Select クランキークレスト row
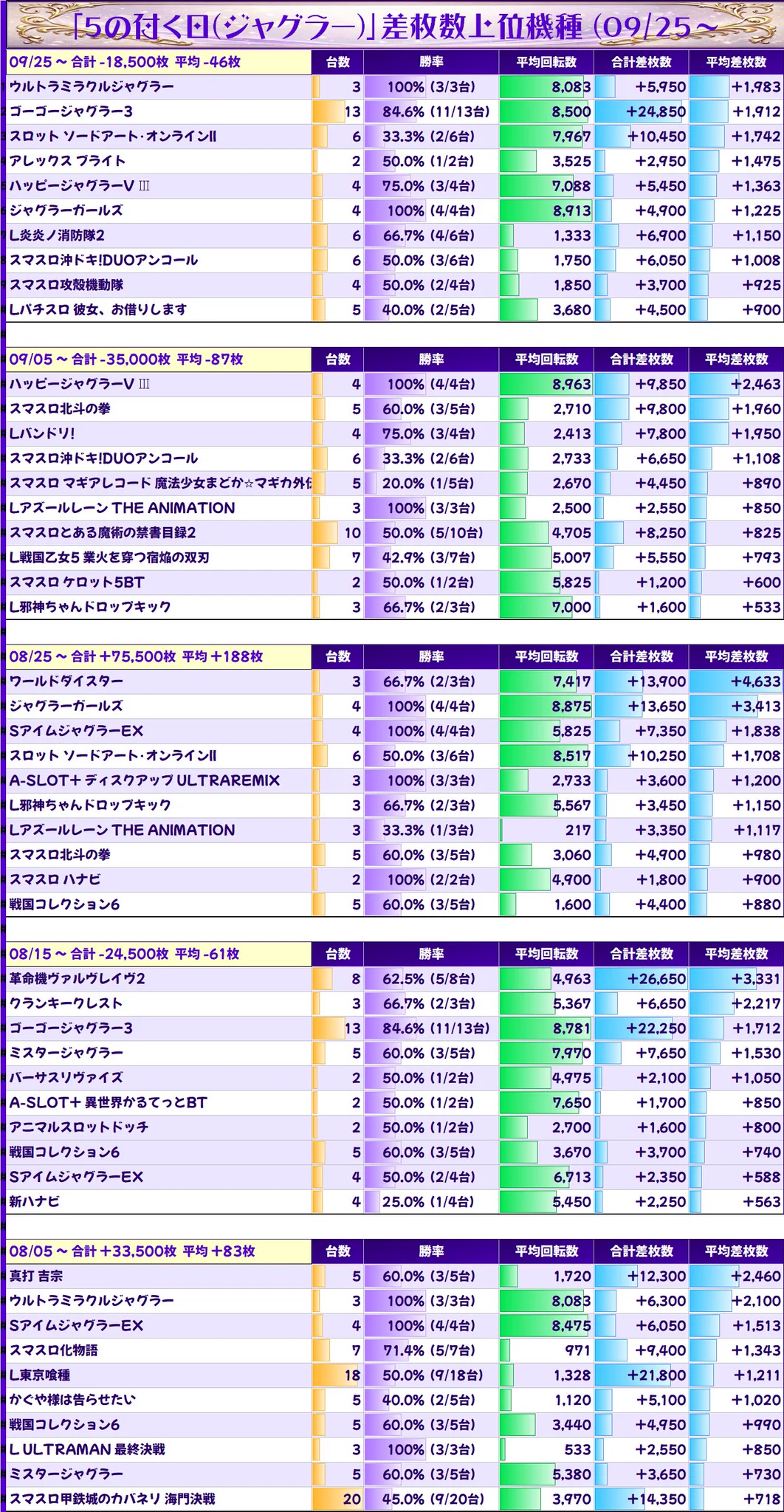 (395, 1004)
